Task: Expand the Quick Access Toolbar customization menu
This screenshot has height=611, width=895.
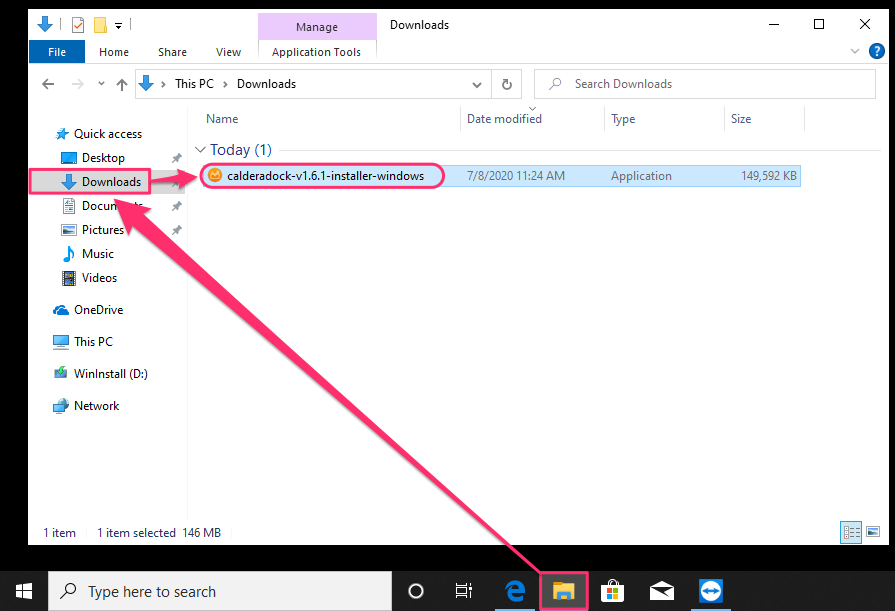Action: 118,26
